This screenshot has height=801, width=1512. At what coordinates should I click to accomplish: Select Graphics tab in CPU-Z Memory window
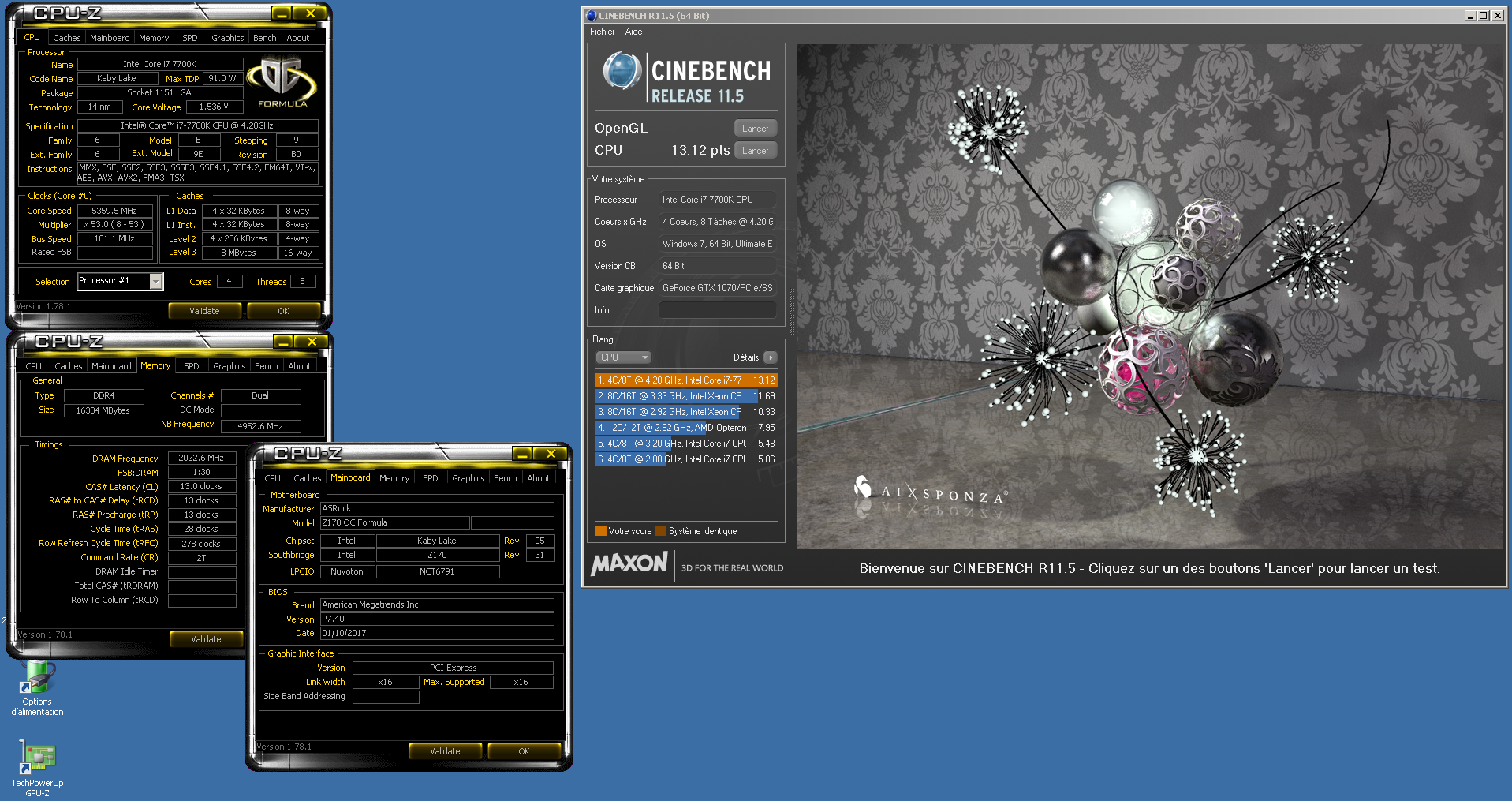(230, 366)
